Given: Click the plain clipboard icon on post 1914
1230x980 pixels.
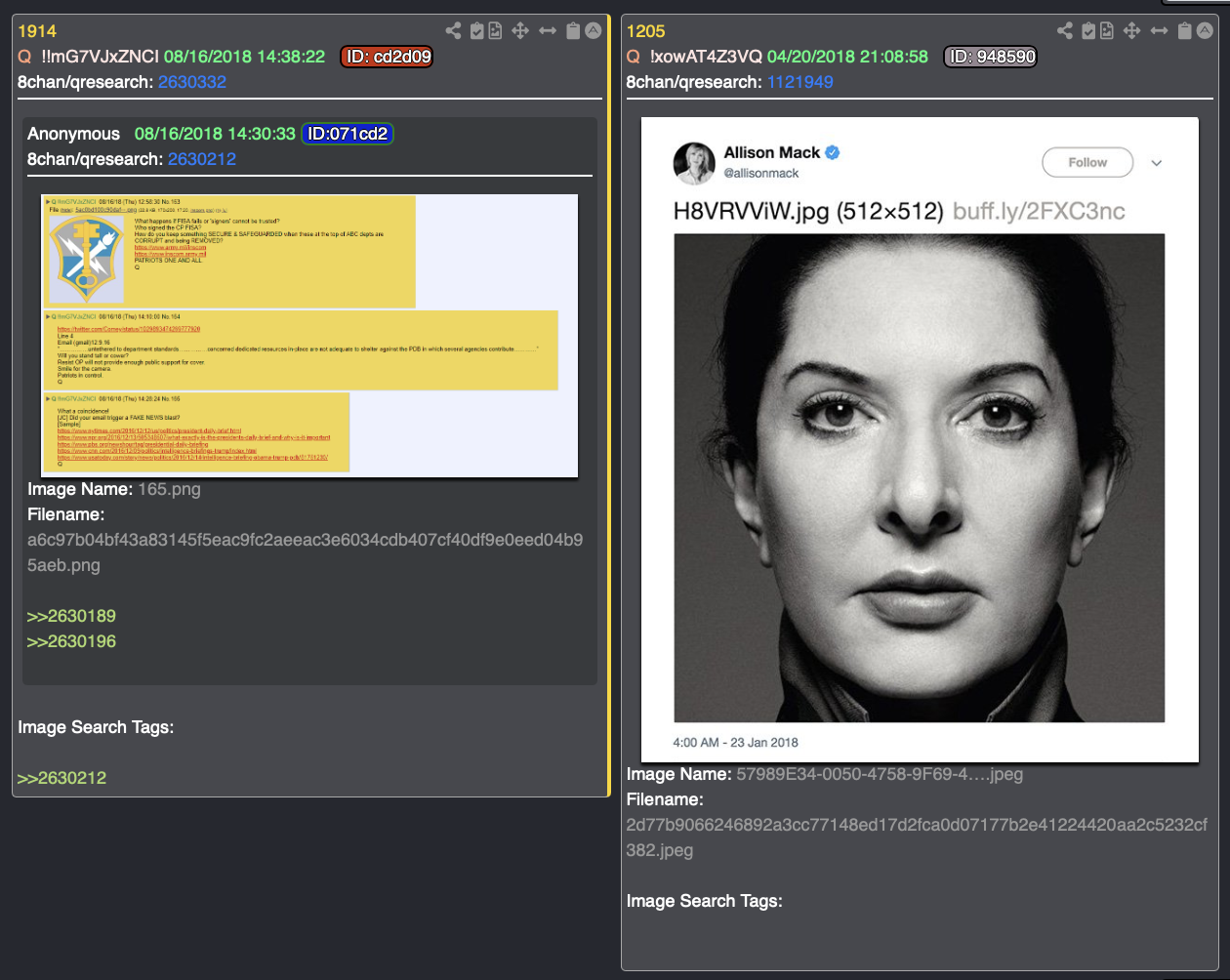Looking at the screenshot, I should [x=574, y=31].
